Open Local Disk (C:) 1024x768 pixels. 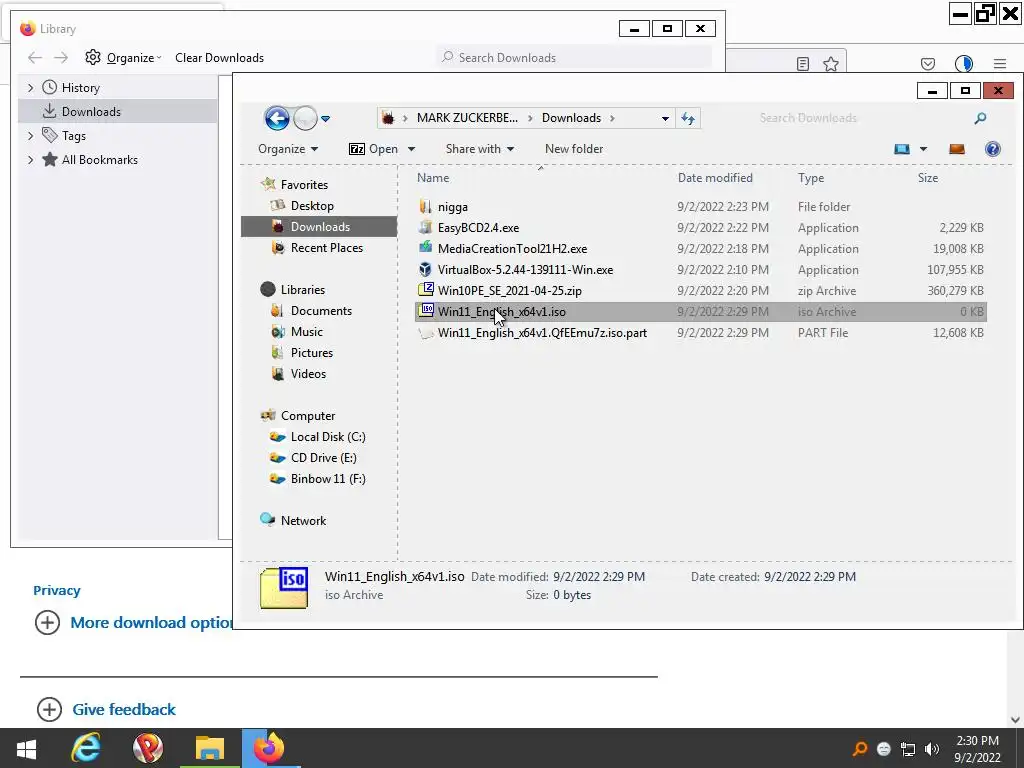[327, 437]
